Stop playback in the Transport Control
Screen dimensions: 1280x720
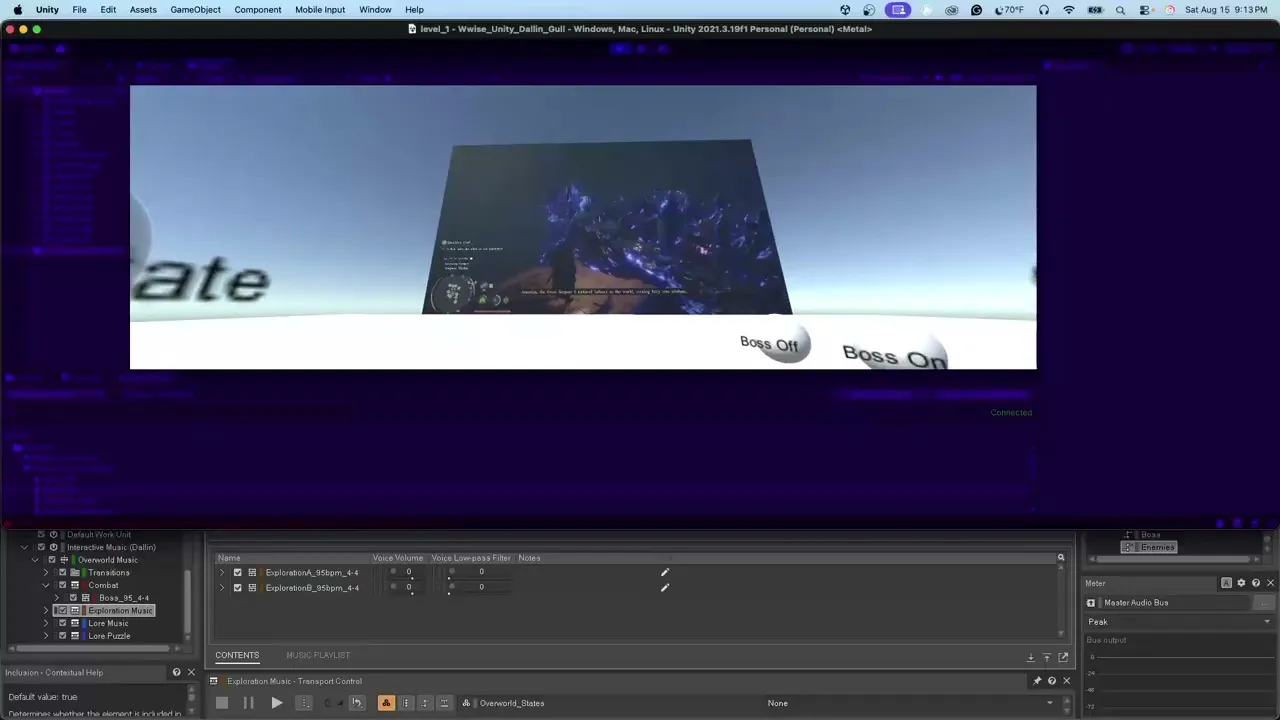point(222,703)
